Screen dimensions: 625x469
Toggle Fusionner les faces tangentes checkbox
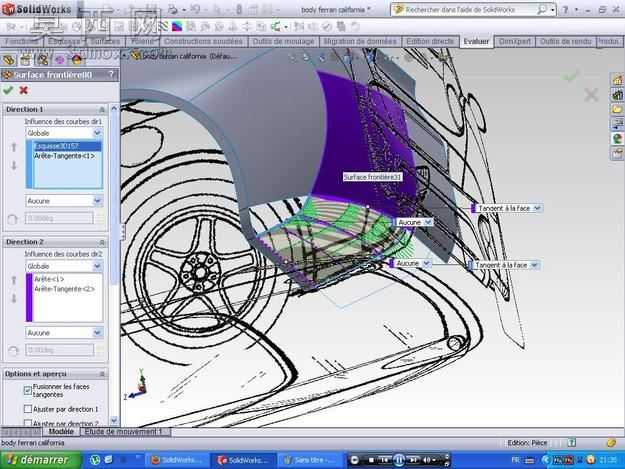coord(28,391)
